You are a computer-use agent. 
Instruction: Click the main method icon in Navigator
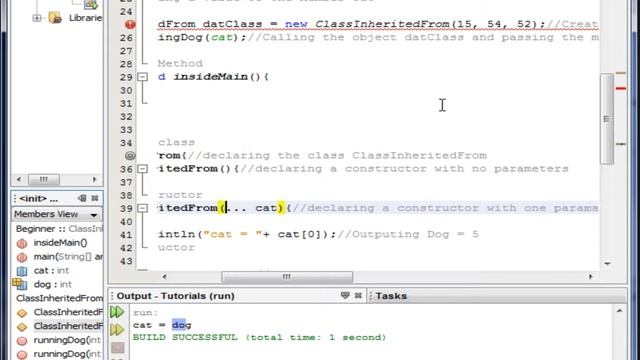(22, 257)
